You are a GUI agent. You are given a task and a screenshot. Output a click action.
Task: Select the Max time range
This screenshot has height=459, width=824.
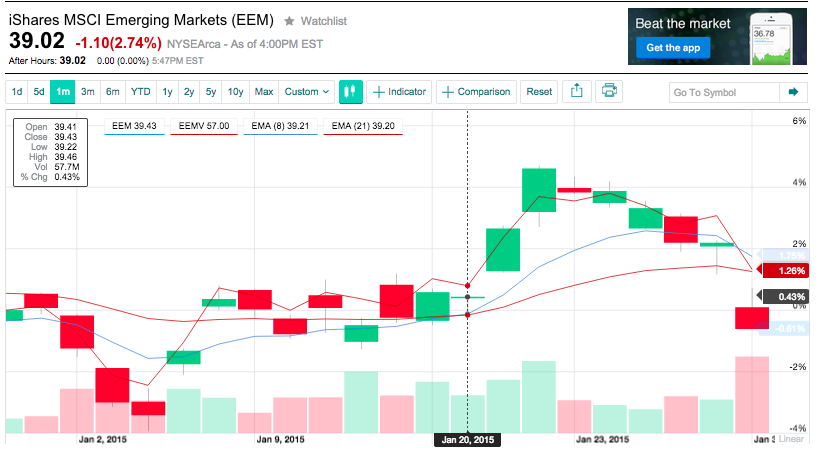[x=264, y=91]
